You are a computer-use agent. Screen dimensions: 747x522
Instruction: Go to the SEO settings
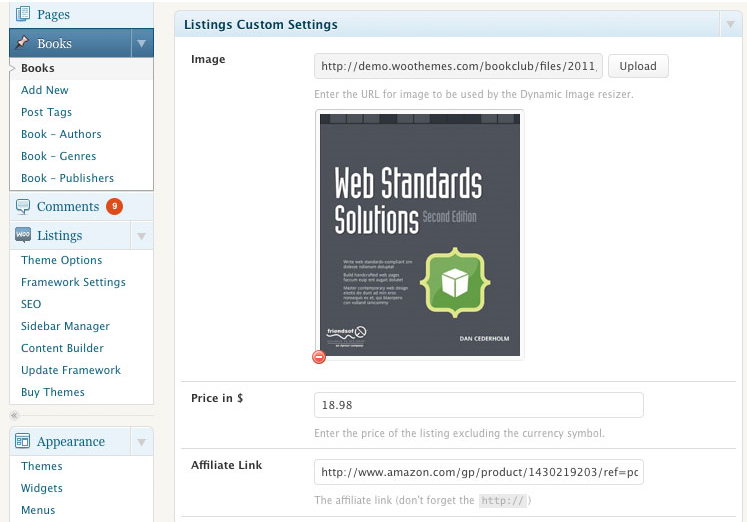31,304
